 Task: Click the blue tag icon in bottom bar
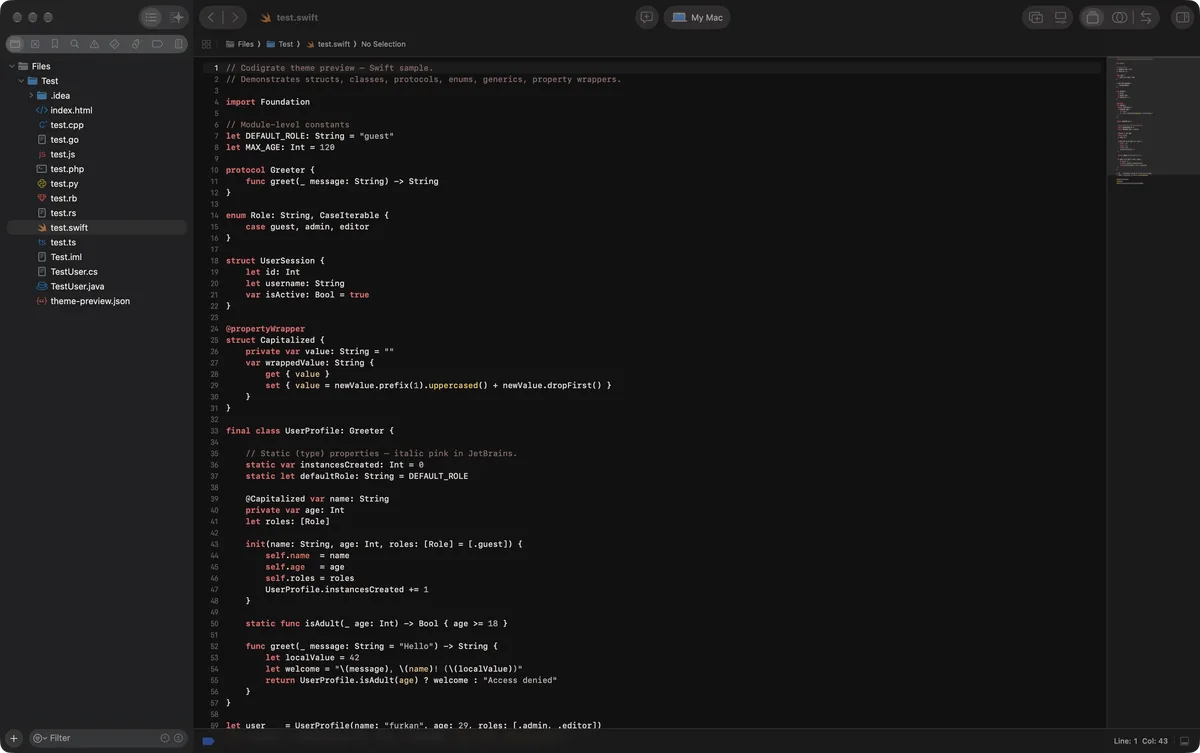(208, 741)
